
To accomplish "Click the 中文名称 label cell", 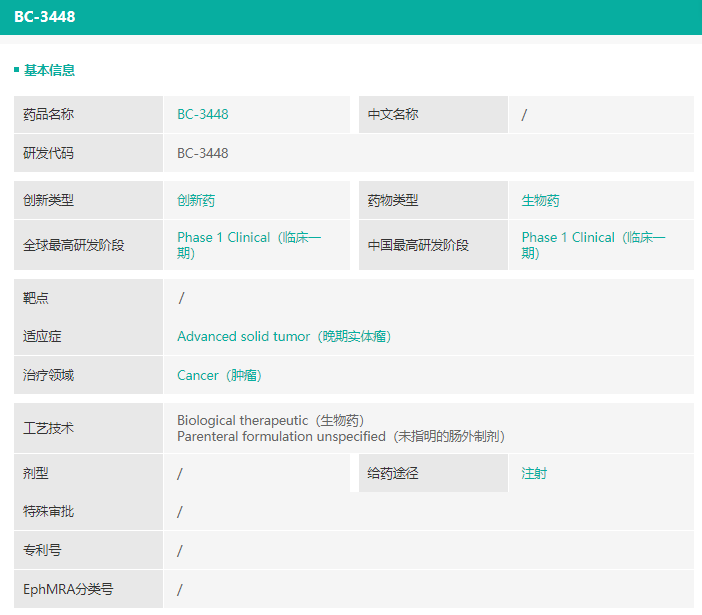I will pyautogui.click(x=393, y=114).
